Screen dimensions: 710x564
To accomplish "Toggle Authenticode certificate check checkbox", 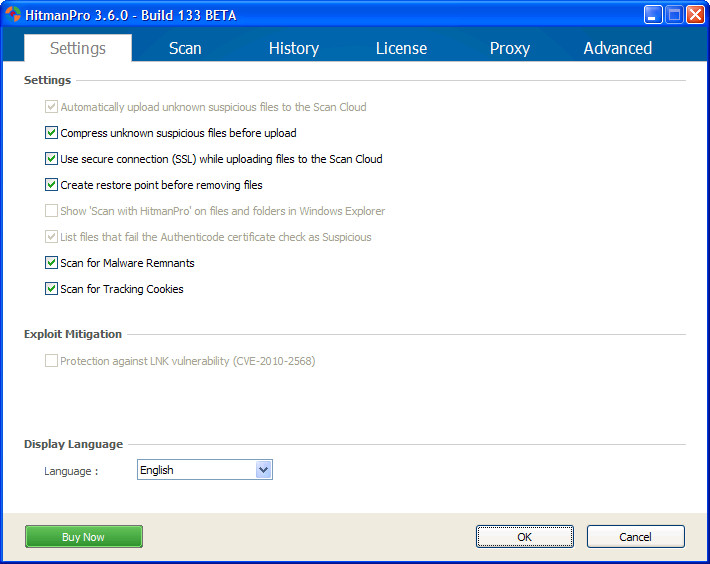I will [x=51, y=237].
